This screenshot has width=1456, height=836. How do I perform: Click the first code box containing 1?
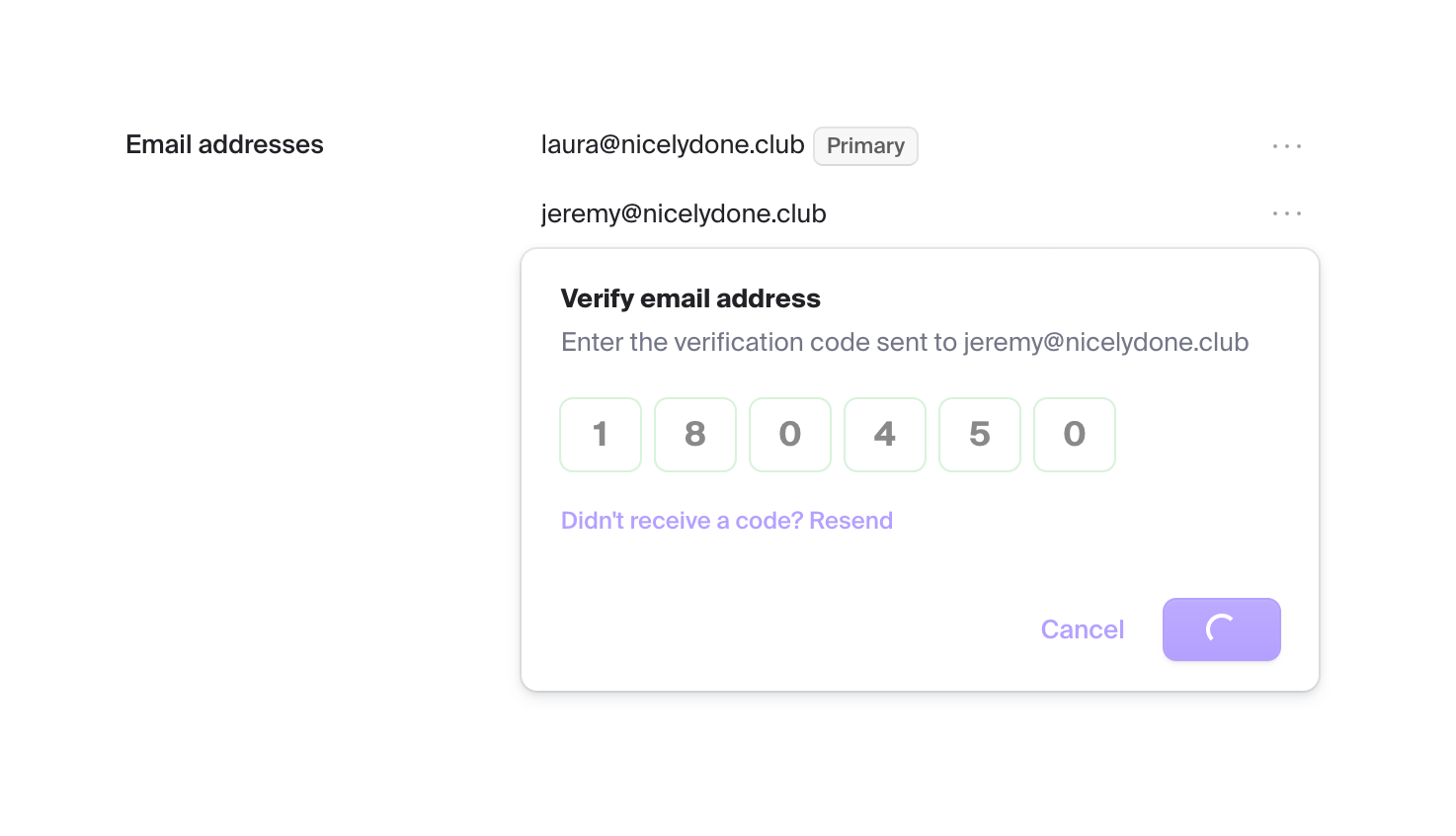click(x=601, y=435)
